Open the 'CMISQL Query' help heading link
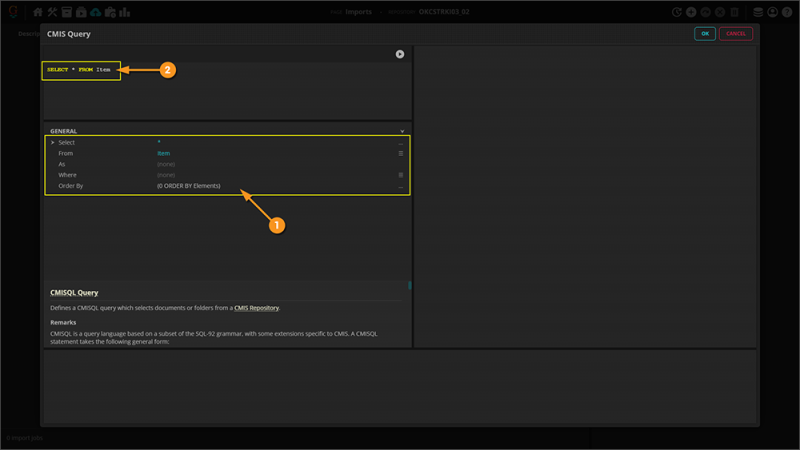This screenshot has height=450, width=800. [74, 292]
